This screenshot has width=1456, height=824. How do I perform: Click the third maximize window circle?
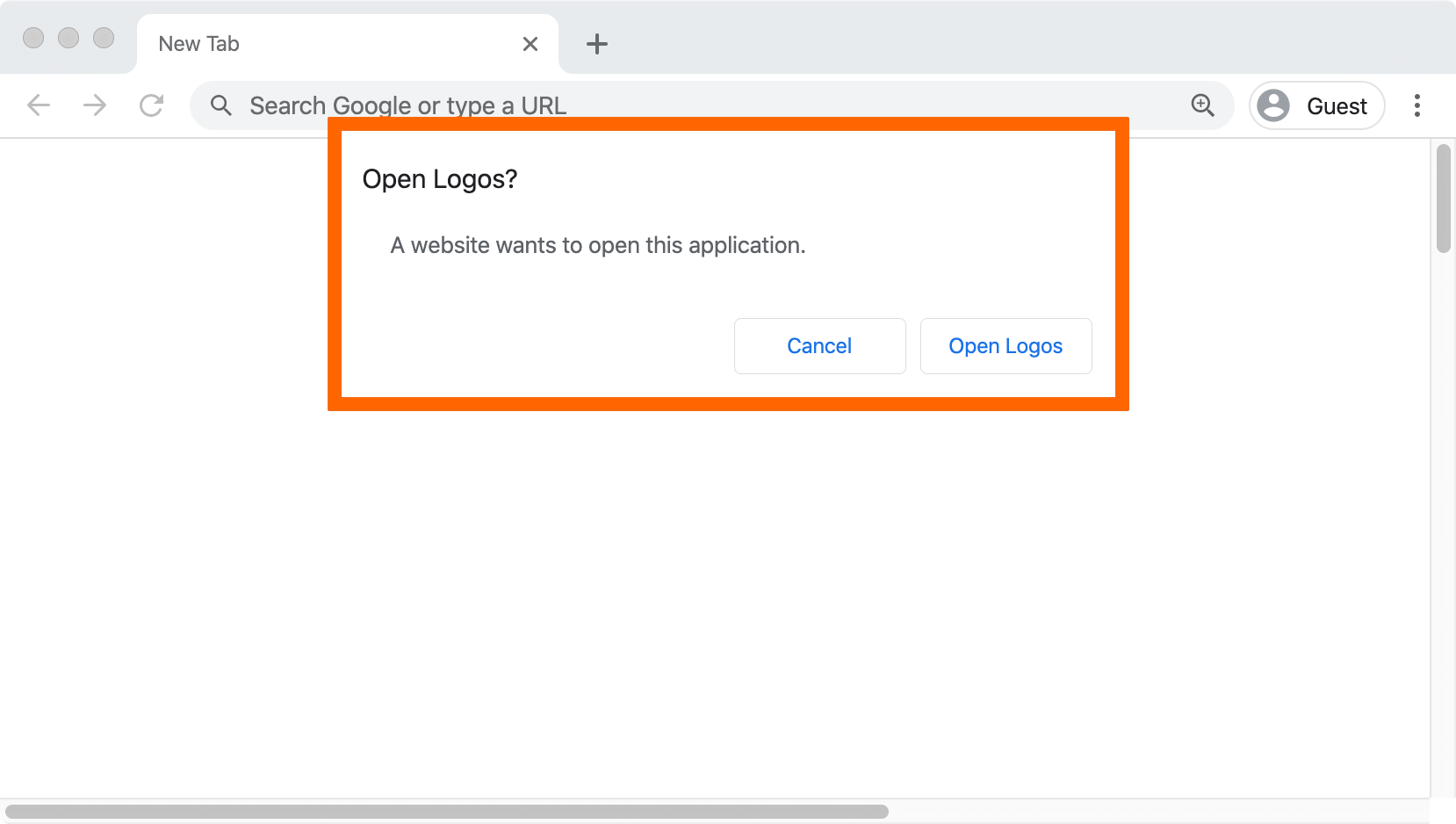point(104,38)
